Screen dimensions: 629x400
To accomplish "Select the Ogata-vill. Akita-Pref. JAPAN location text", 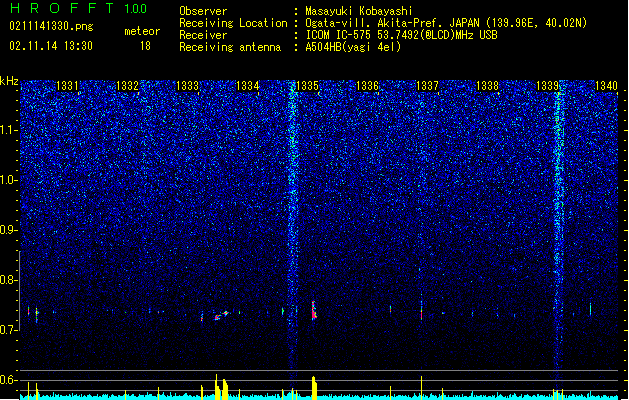I will pos(446,23).
